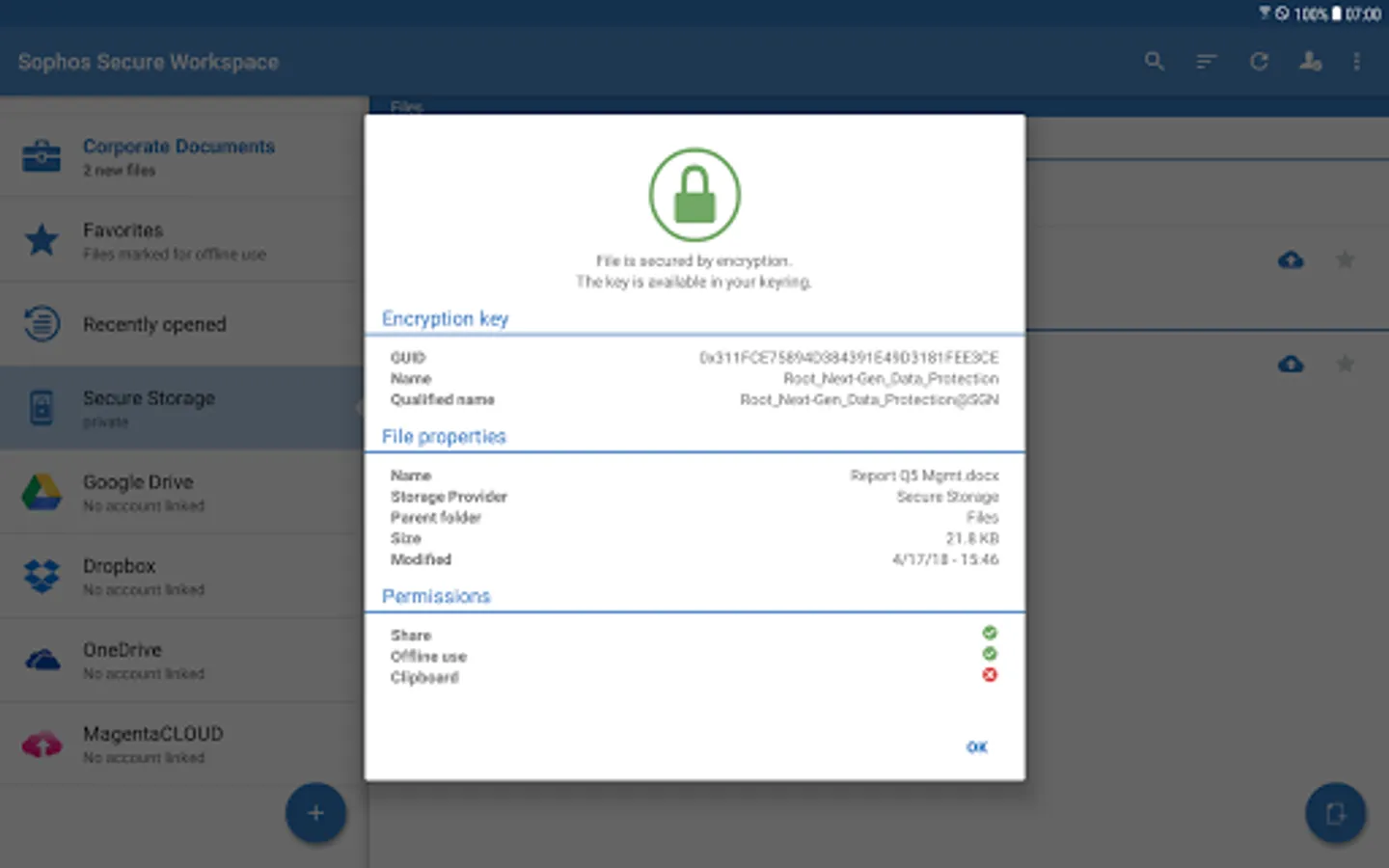Click the refresh icon in toolbar
Viewport: 1389px width, 868px height.
(x=1259, y=62)
